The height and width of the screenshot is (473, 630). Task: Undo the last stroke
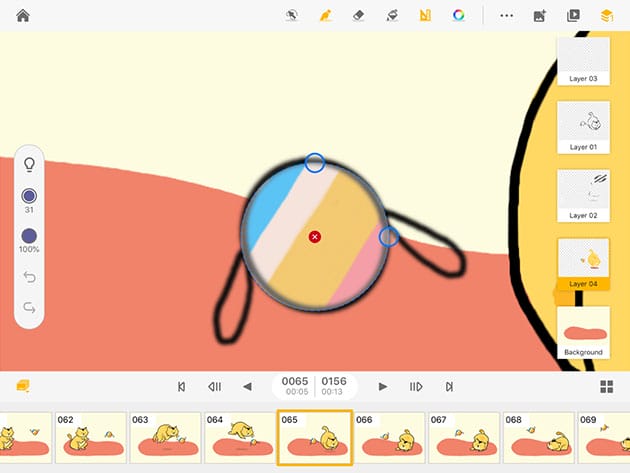(x=29, y=276)
